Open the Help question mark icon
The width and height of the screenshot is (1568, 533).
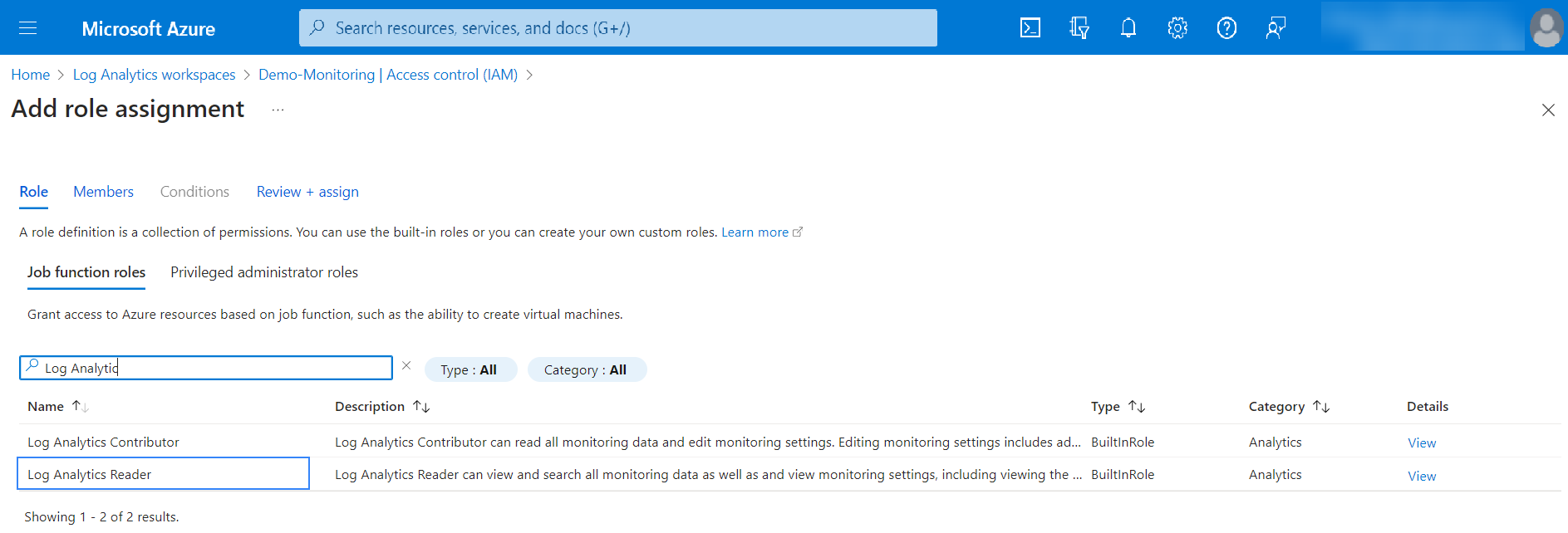1226,28
